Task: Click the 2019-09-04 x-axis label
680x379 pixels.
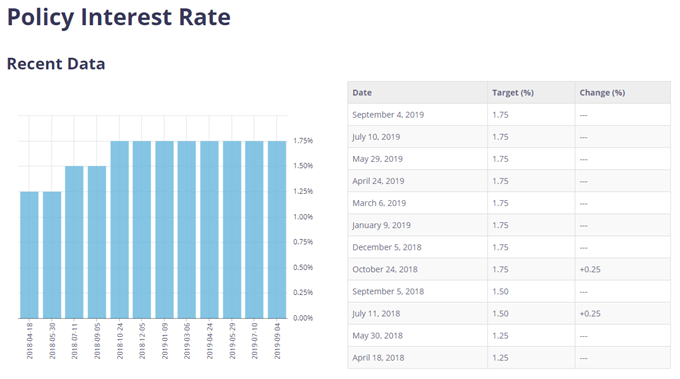Action: coord(277,341)
